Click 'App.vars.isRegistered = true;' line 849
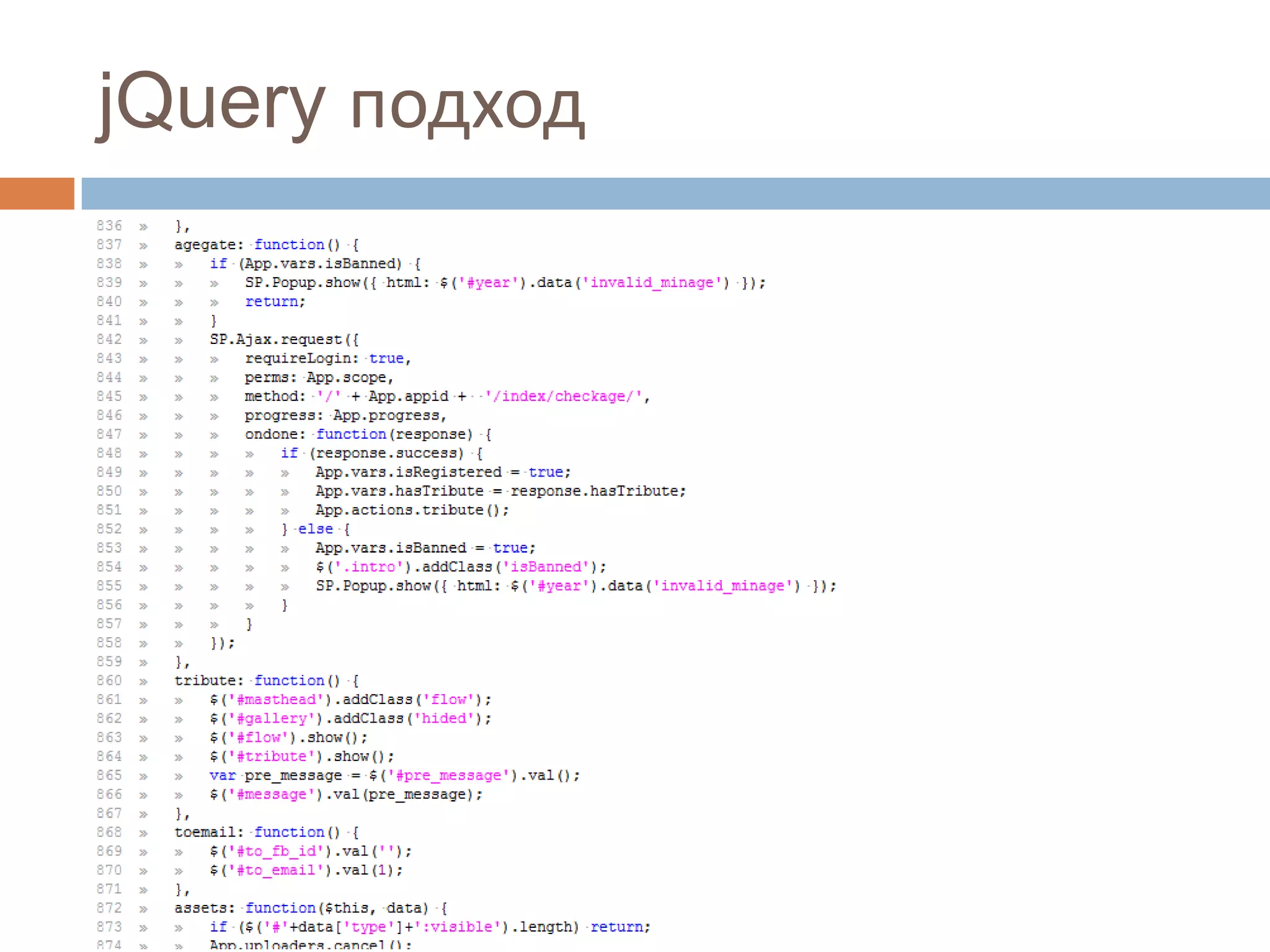The image size is (1270, 952). click(x=443, y=472)
